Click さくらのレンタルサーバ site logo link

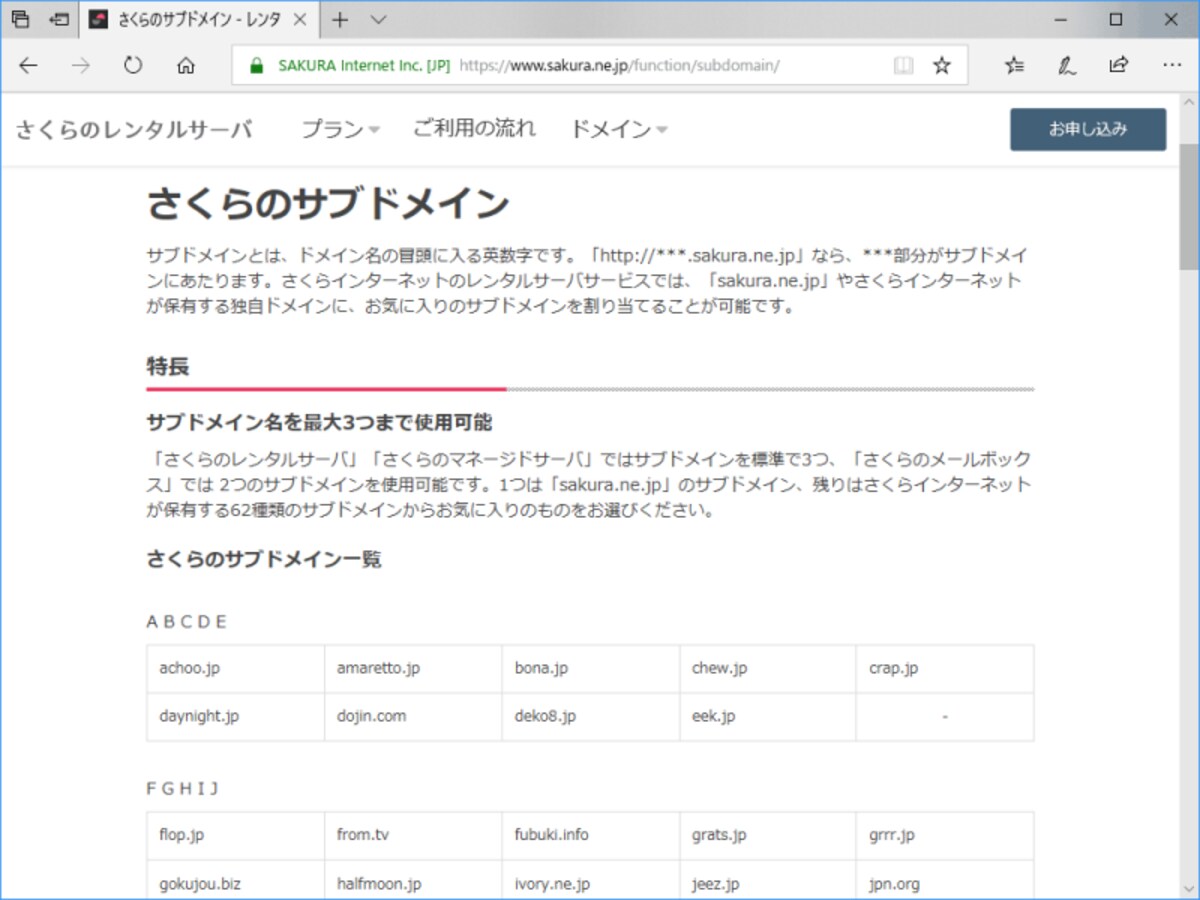pyautogui.click(x=133, y=129)
